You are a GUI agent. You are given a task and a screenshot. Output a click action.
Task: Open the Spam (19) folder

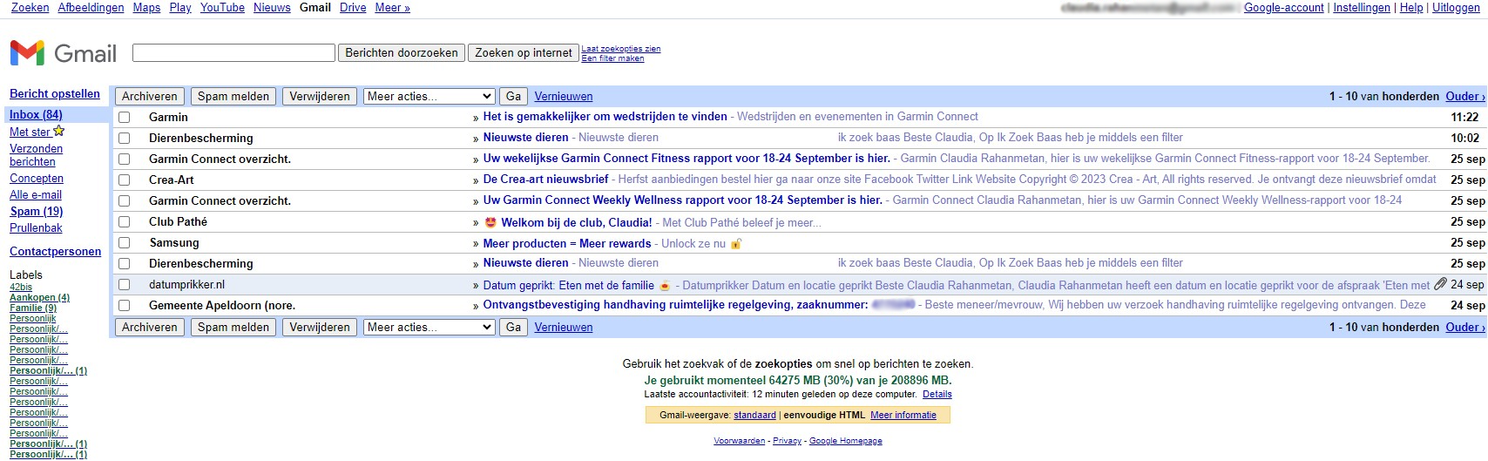[x=36, y=212]
